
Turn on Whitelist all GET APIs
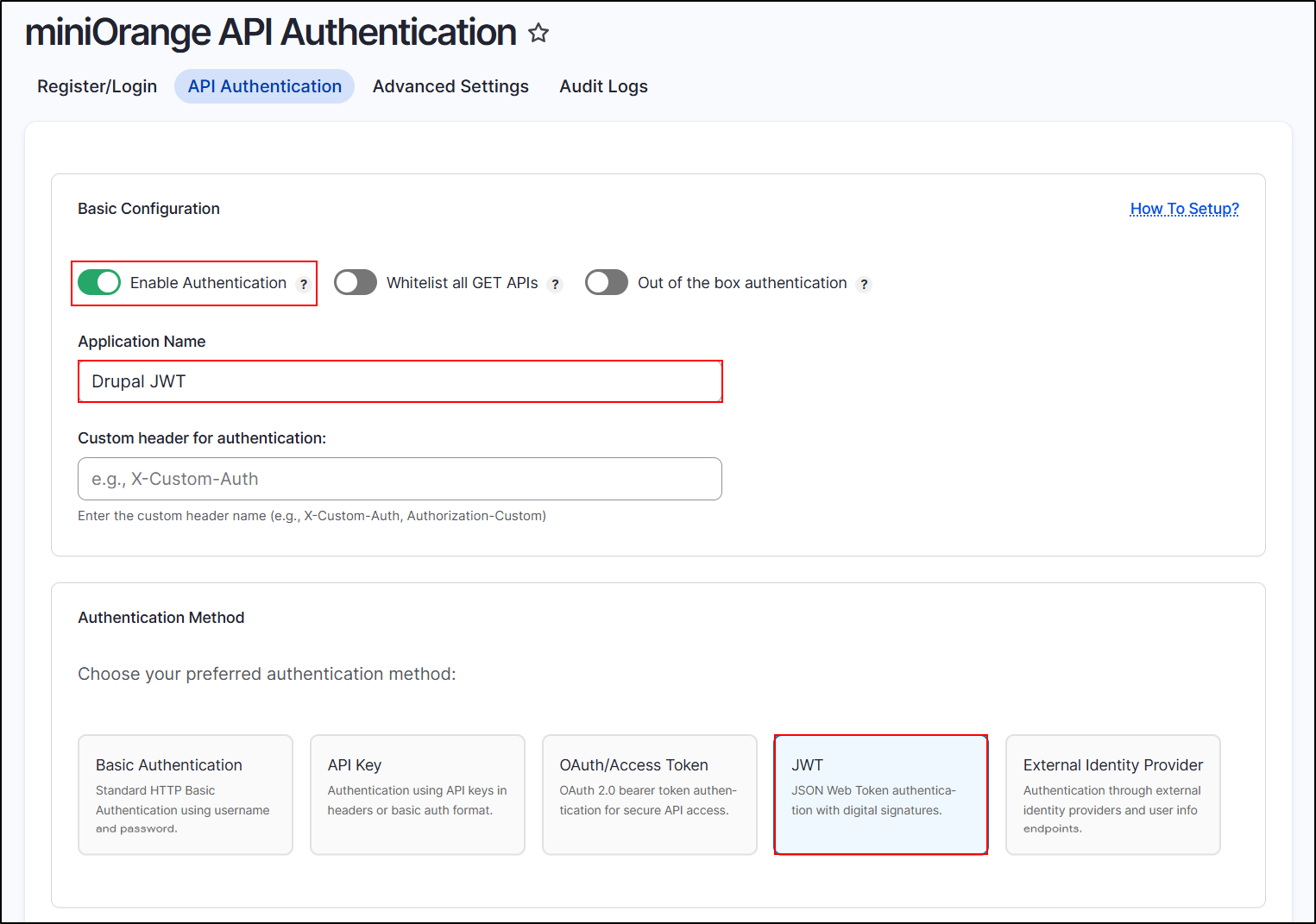[x=356, y=282]
